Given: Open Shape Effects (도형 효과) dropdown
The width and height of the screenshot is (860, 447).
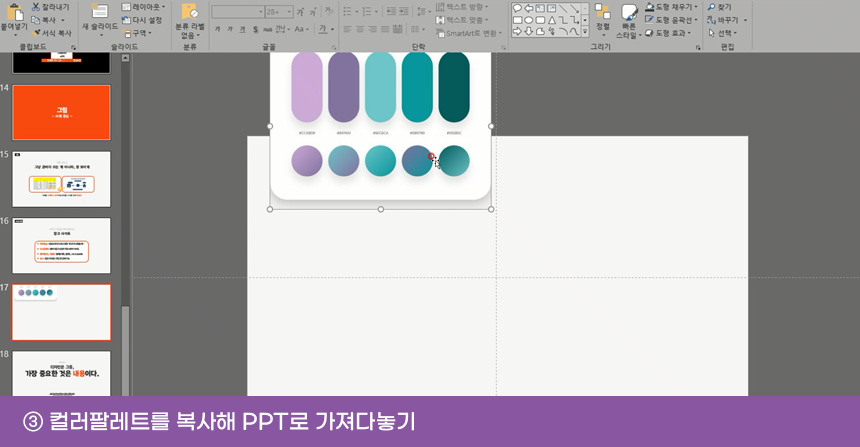Looking at the screenshot, I should click(669, 33).
